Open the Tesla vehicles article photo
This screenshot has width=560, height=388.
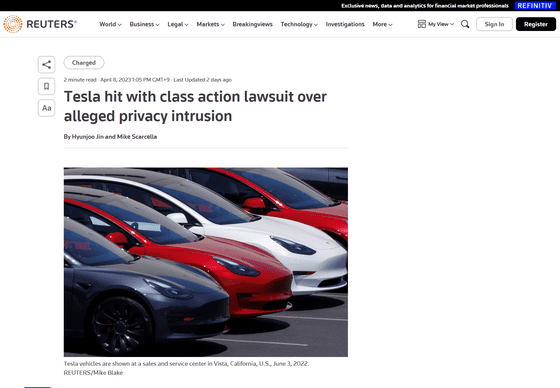pos(206,262)
